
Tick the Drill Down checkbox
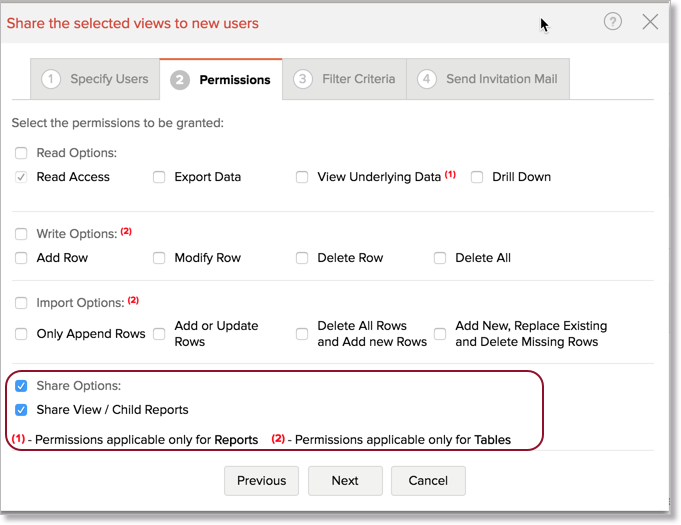tap(477, 177)
